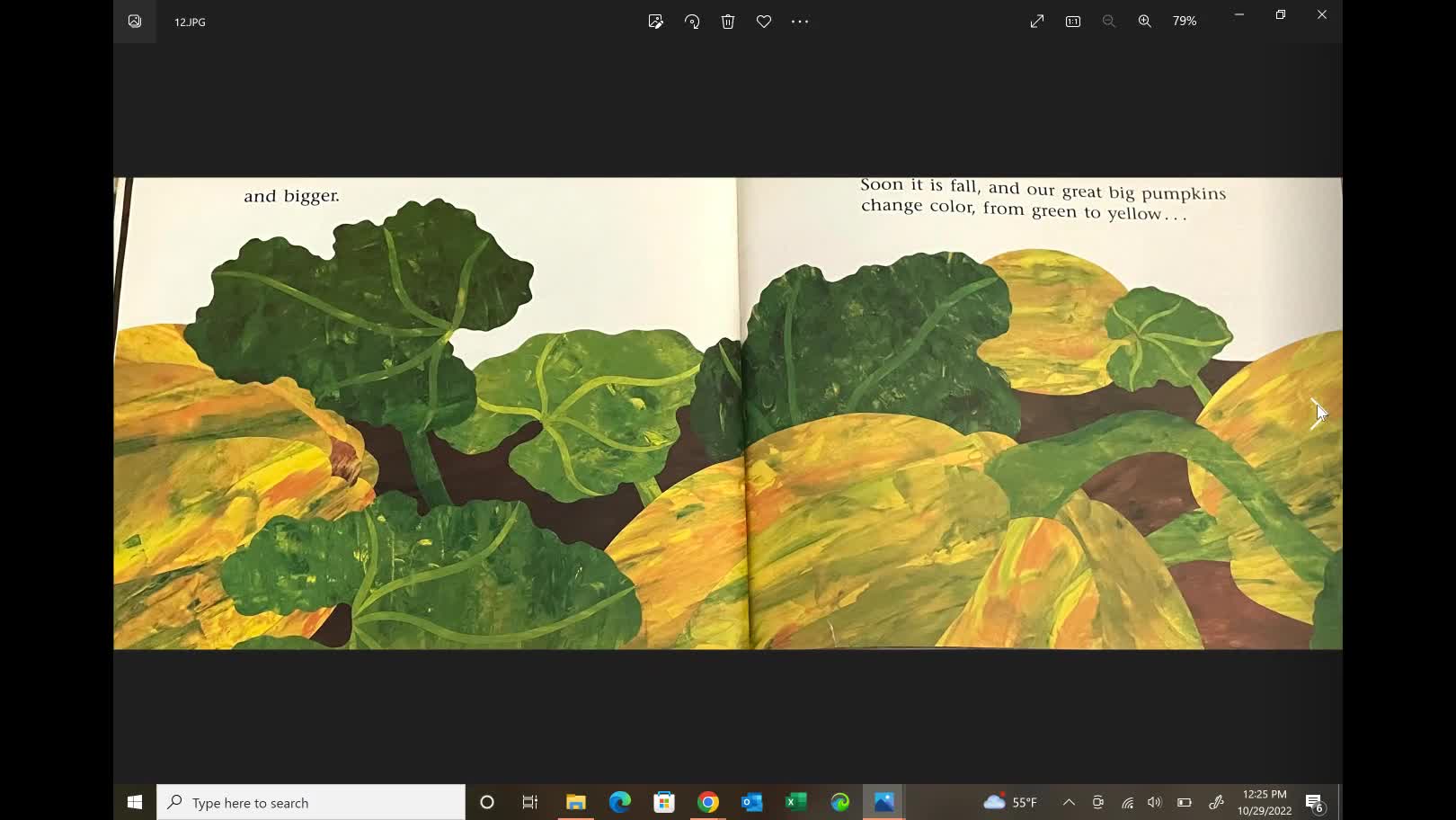Enter full screen with the diagonal arrows icon
This screenshot has width=1456, height=820.
[x=1037, y=22]
